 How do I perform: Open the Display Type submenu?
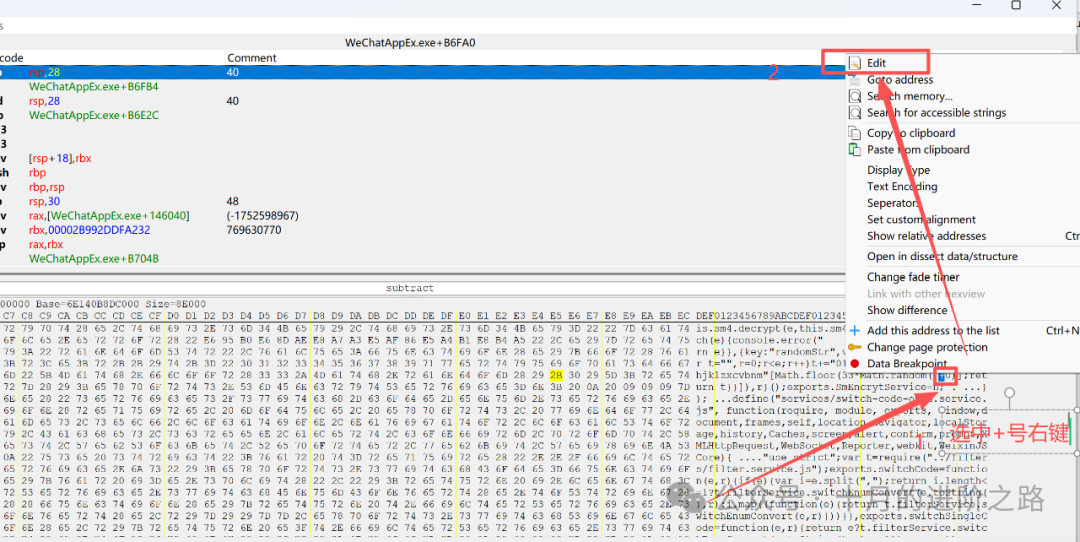tap(898, 170)
